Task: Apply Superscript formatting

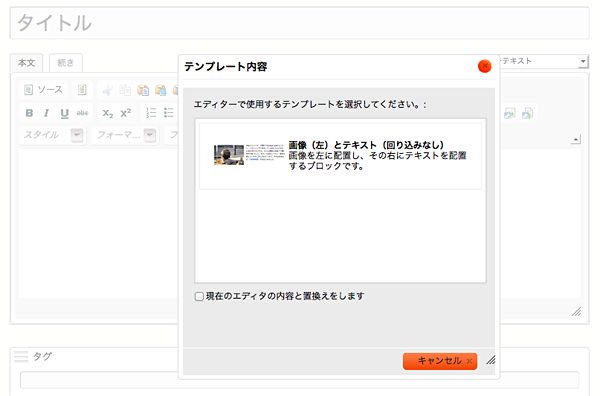Action: pos(126,113)
